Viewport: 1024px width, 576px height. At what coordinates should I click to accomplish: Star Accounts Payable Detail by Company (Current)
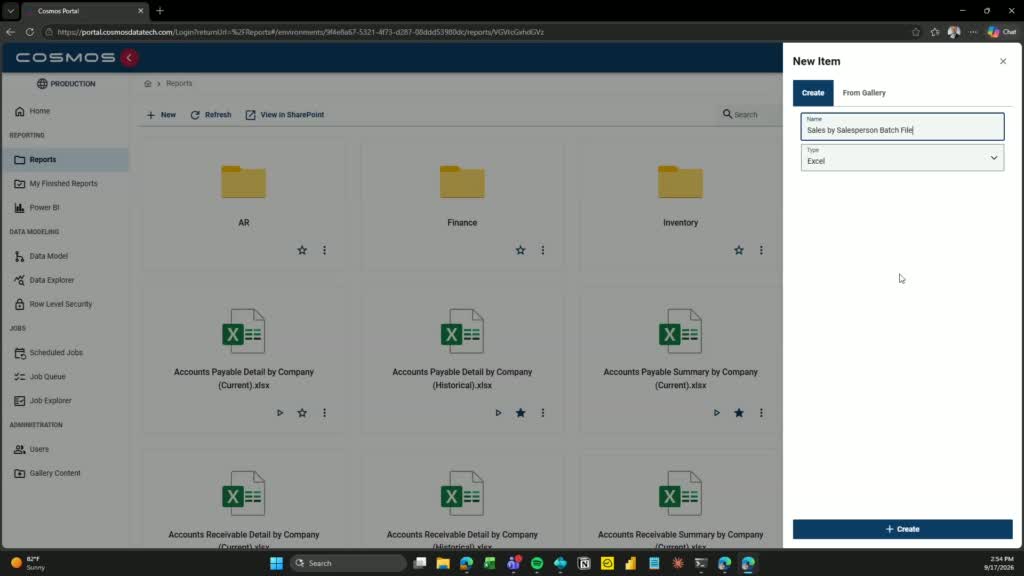[302, 413]
